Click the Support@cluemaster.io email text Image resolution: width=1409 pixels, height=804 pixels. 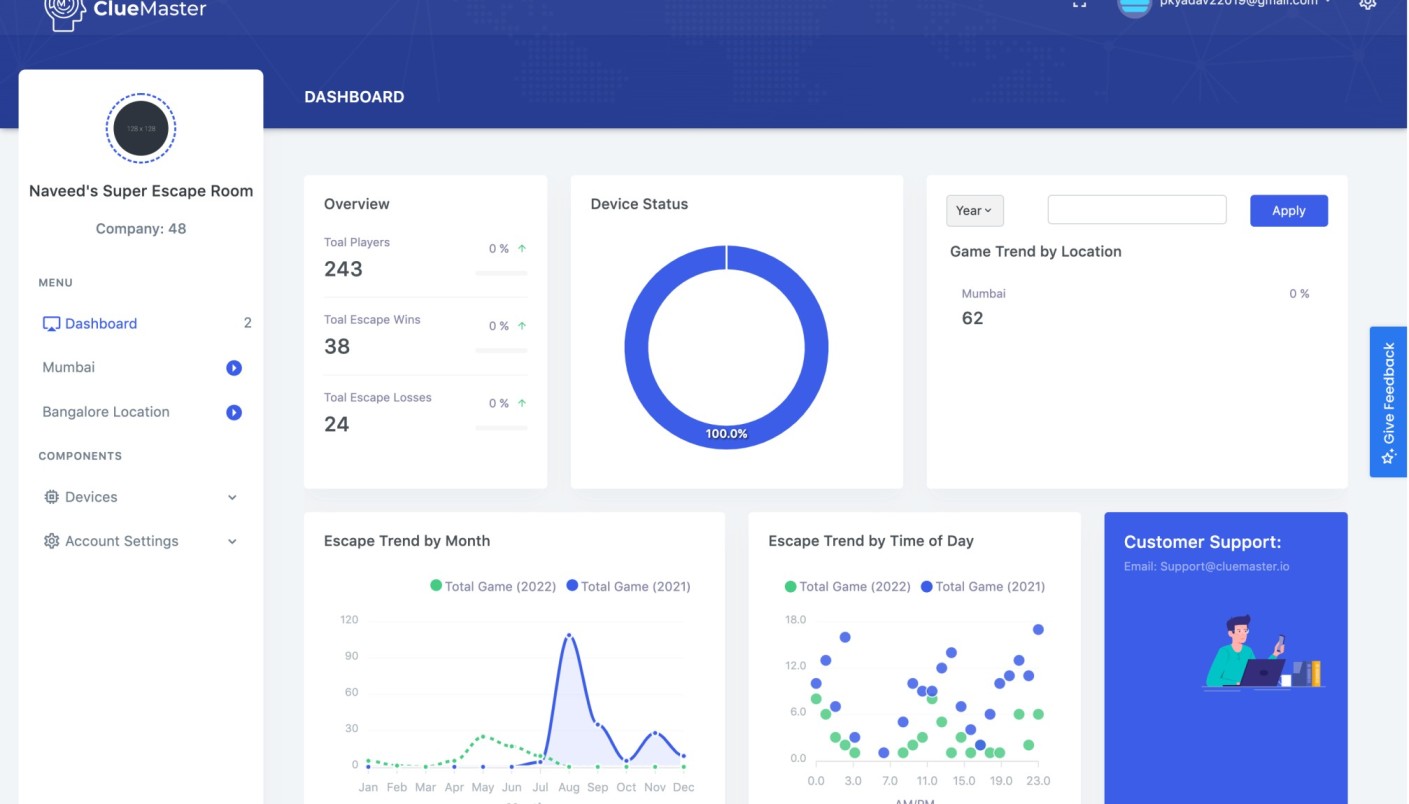click(x=1225, y=567)
